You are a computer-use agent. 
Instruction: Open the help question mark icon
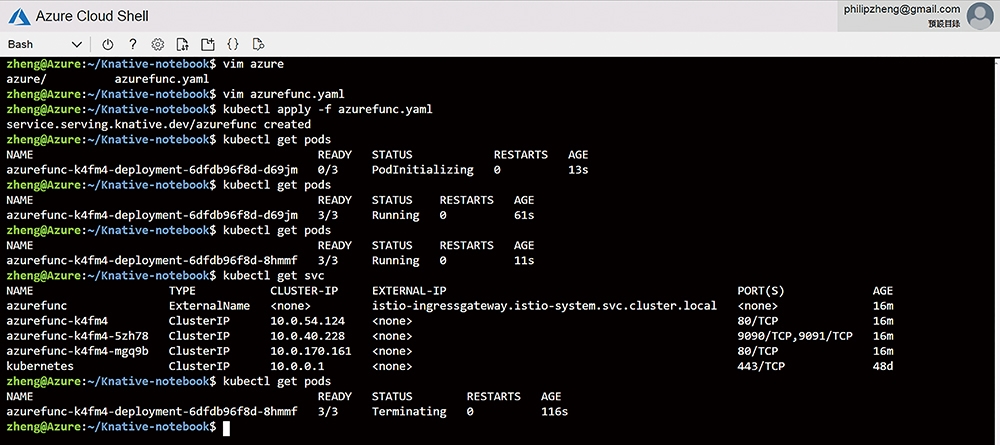(x=133, y=44)
